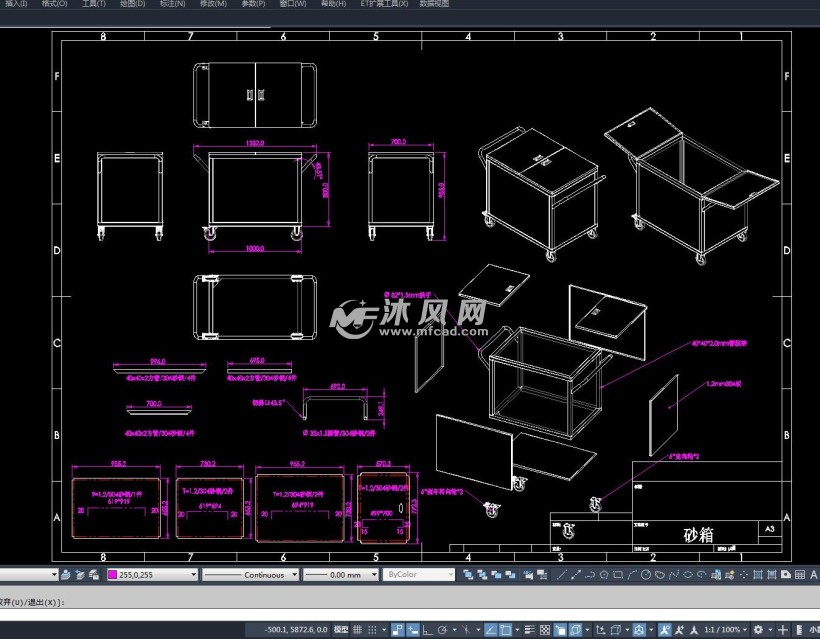Click the magenta color swatch
This screenshot has height=639, width=820.
[113, 575]
